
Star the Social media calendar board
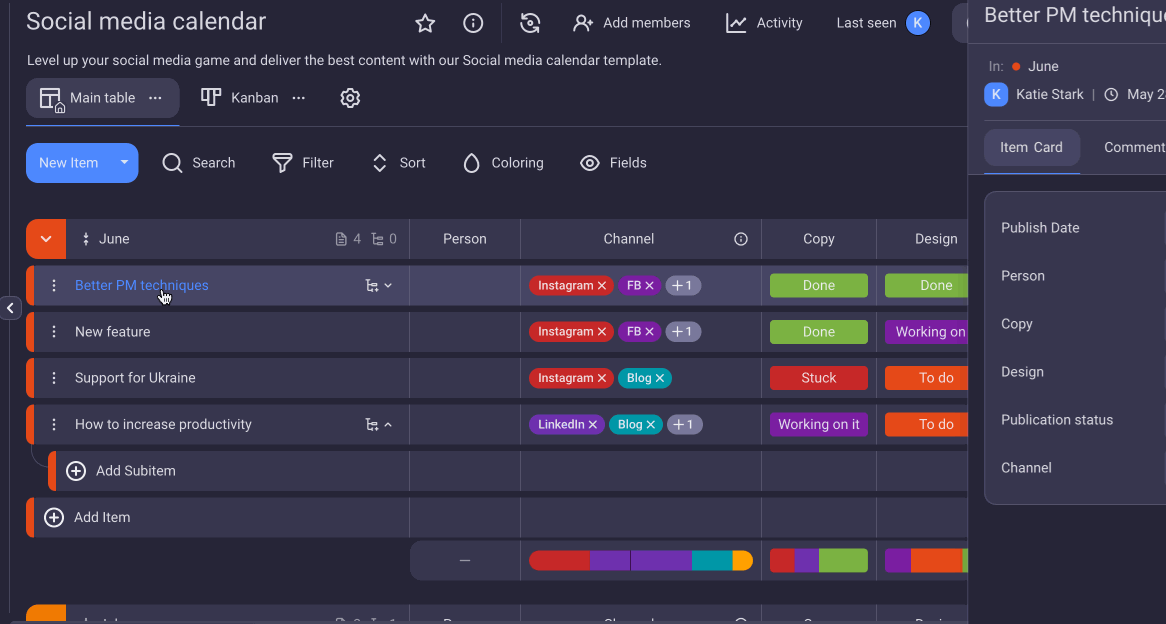(425, 23)
